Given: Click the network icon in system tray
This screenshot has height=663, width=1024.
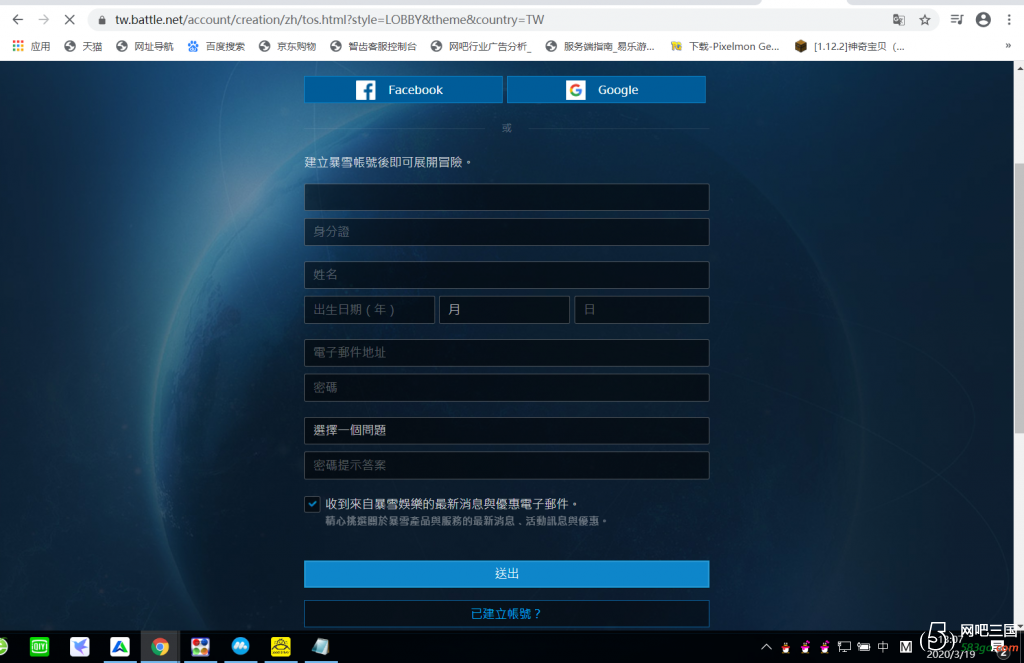Looking at the screenshot, I should point(844,647).
